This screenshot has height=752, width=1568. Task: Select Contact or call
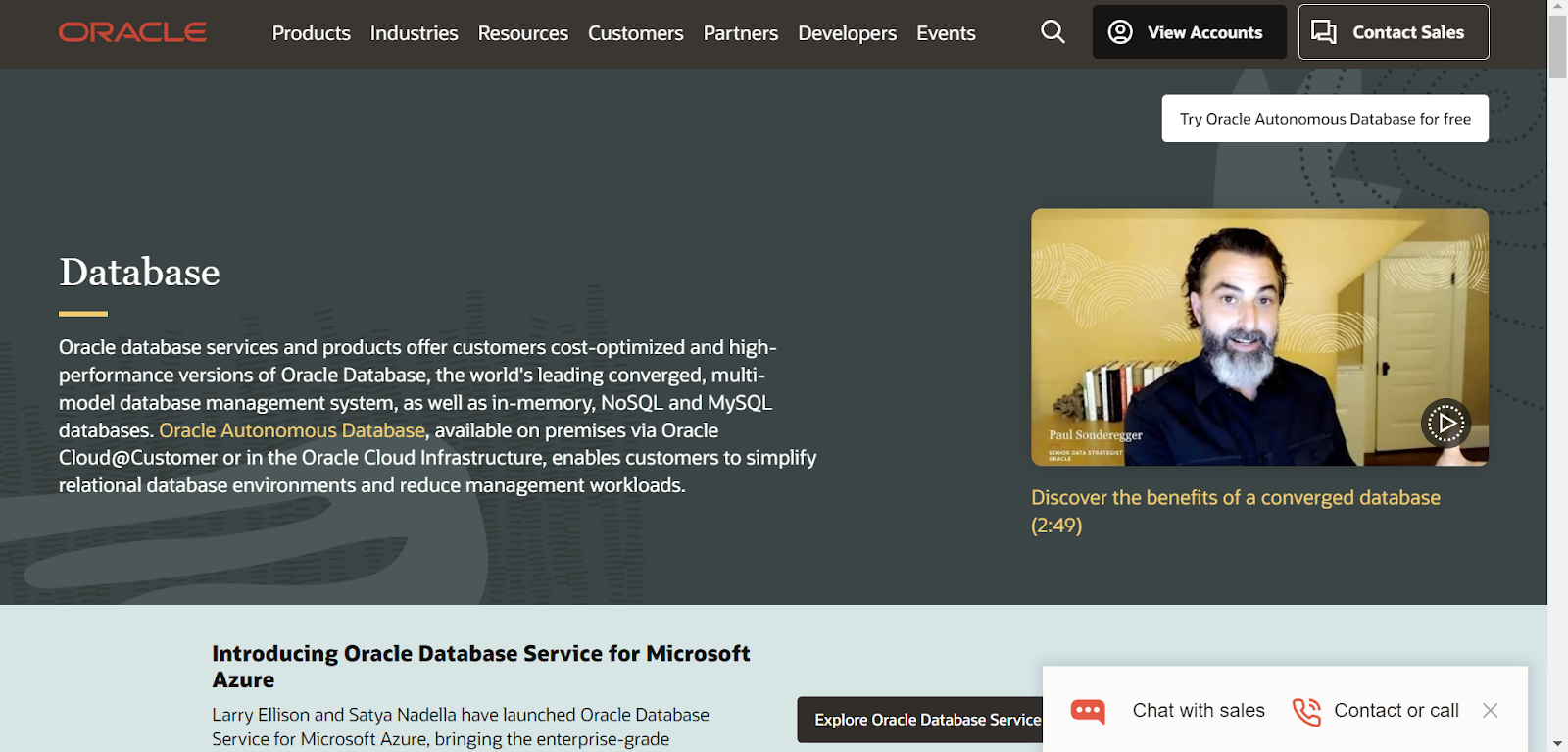click(x=1396, y=711)
